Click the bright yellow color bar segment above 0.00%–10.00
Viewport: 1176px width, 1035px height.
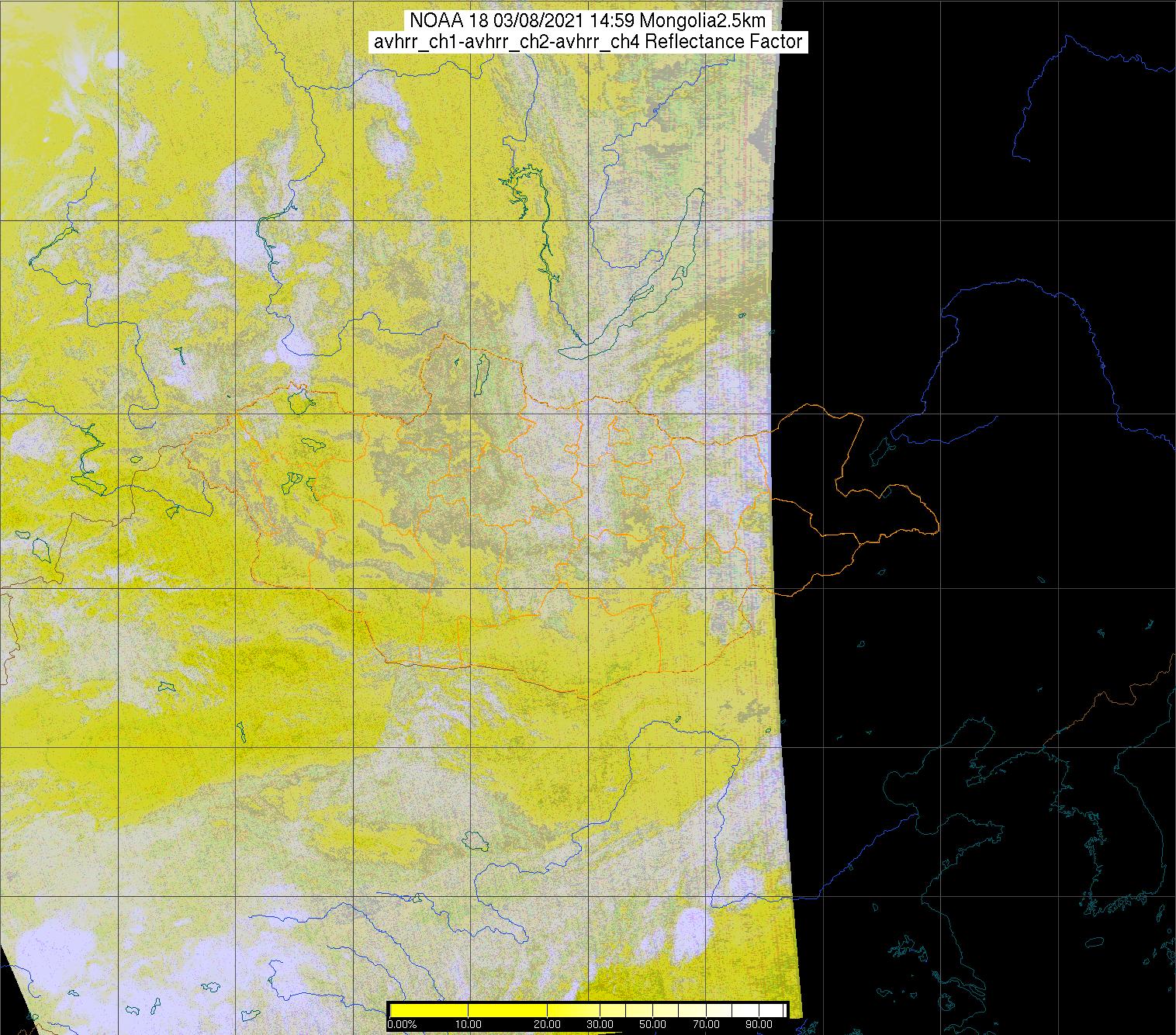point(429,1010)
